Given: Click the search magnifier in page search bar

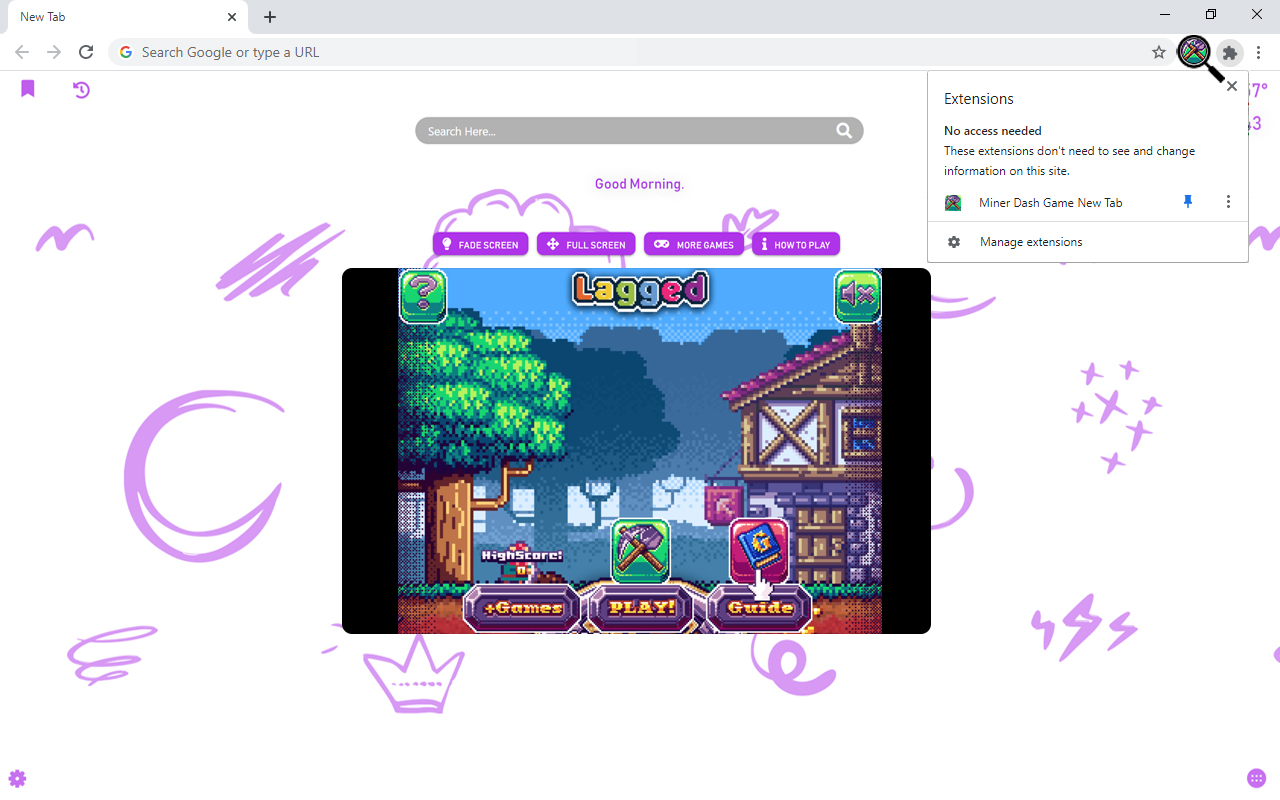Looking at the screenshot, I should click(x=845, y=130).
